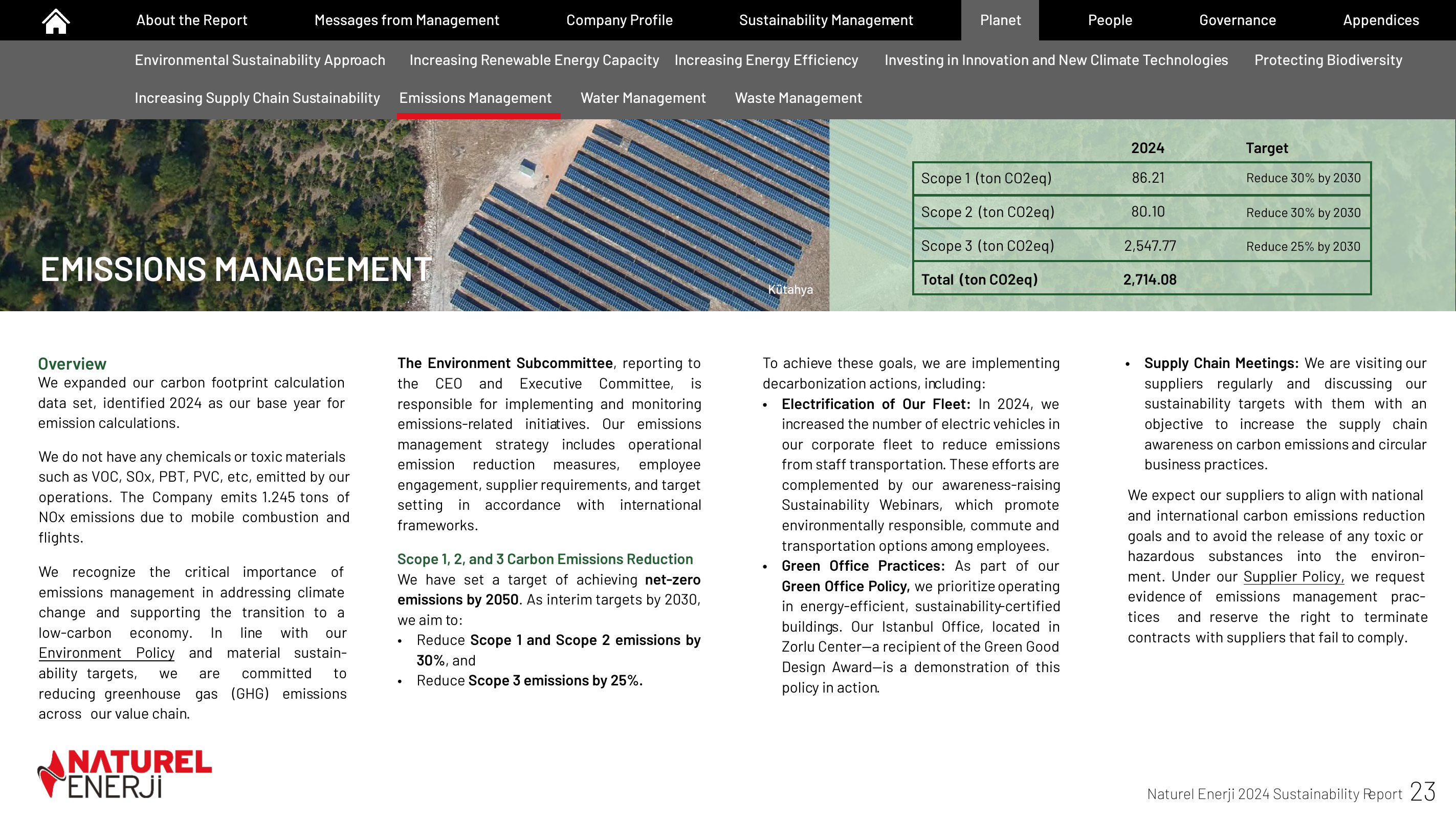Click page number 23 in footer
This screenshot has height=819, width=1456.
pyautogui.click(x=1422, y=792)
